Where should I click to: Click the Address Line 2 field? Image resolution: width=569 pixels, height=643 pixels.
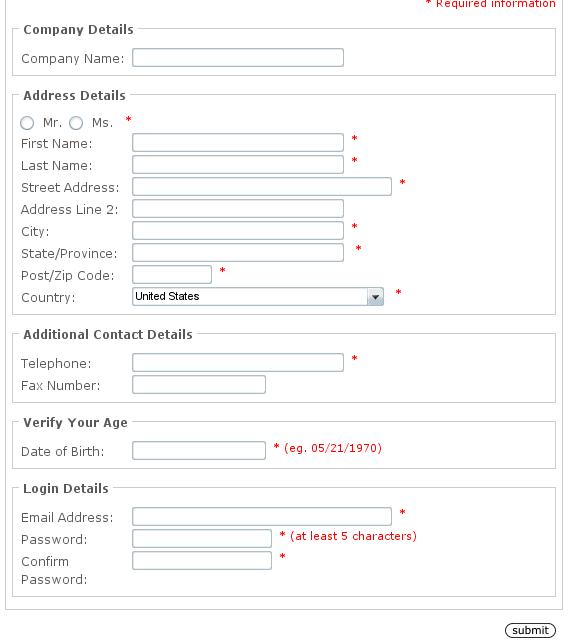[238, 208]
